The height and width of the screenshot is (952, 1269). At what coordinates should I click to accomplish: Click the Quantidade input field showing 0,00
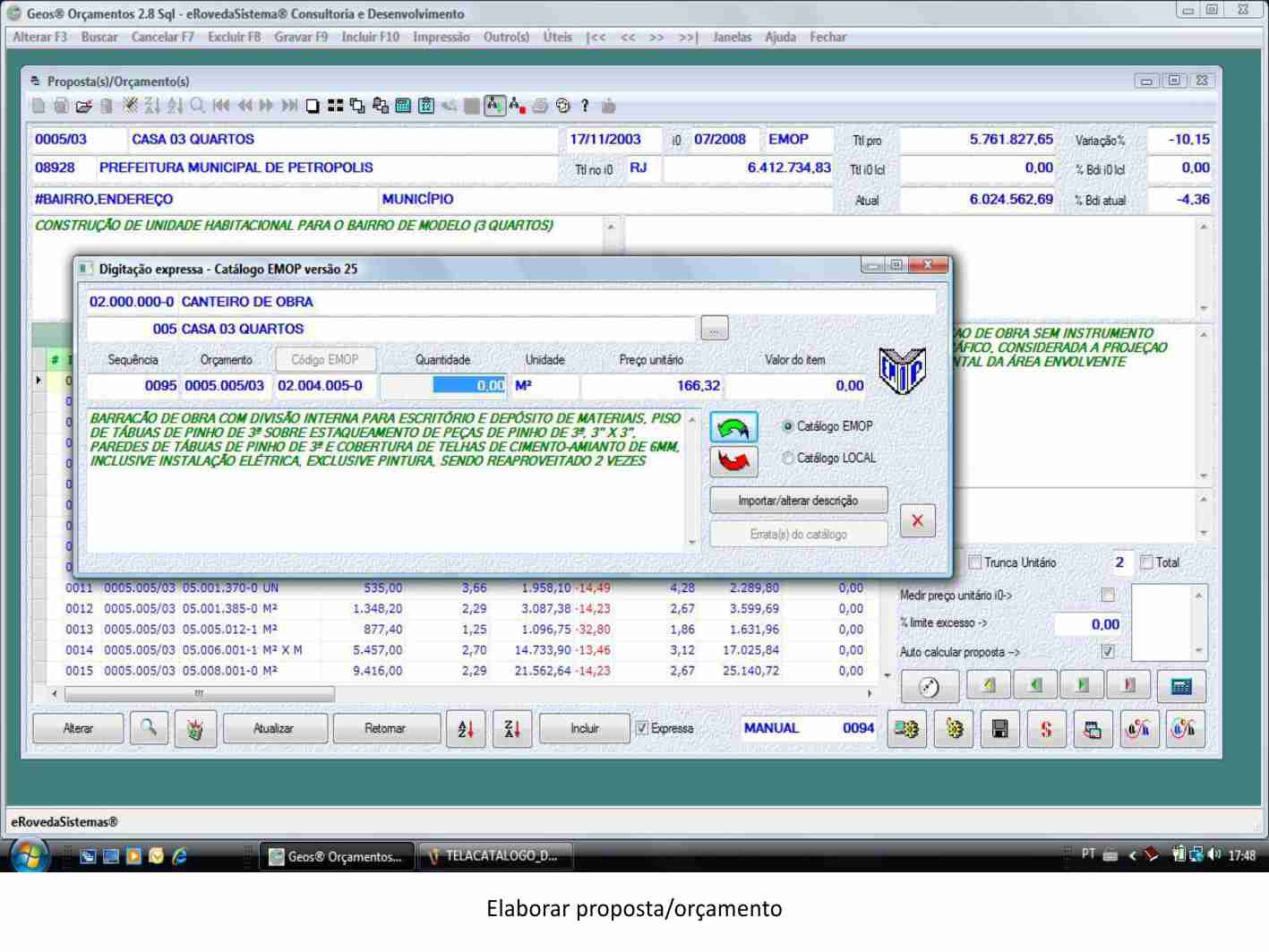[x=443, y=385]
